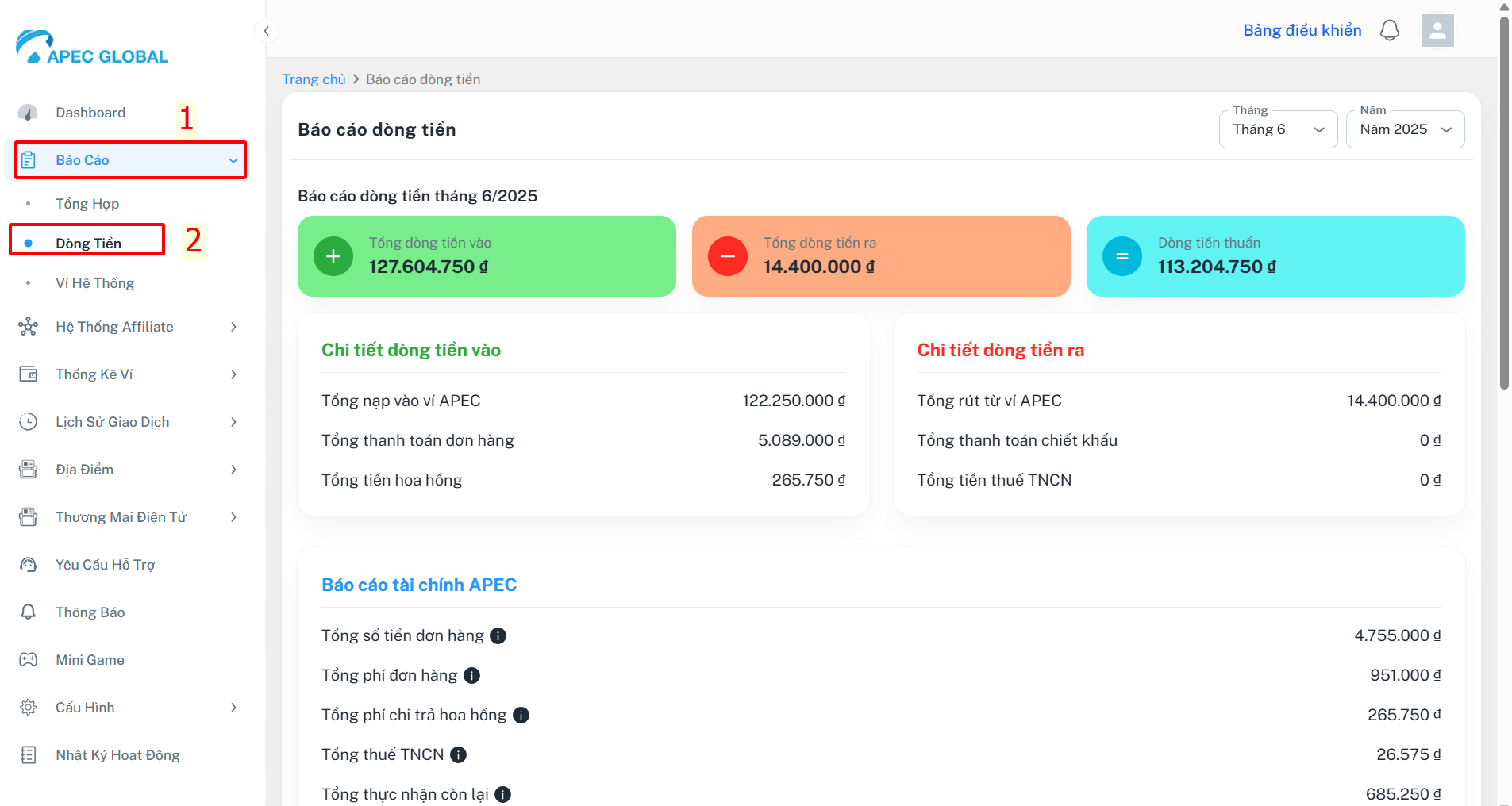Screen dimensions: 1512x806
Task: Click the Thống Kê Ví wallet icon
Action: pyautogui.click(x=28, y=374)
